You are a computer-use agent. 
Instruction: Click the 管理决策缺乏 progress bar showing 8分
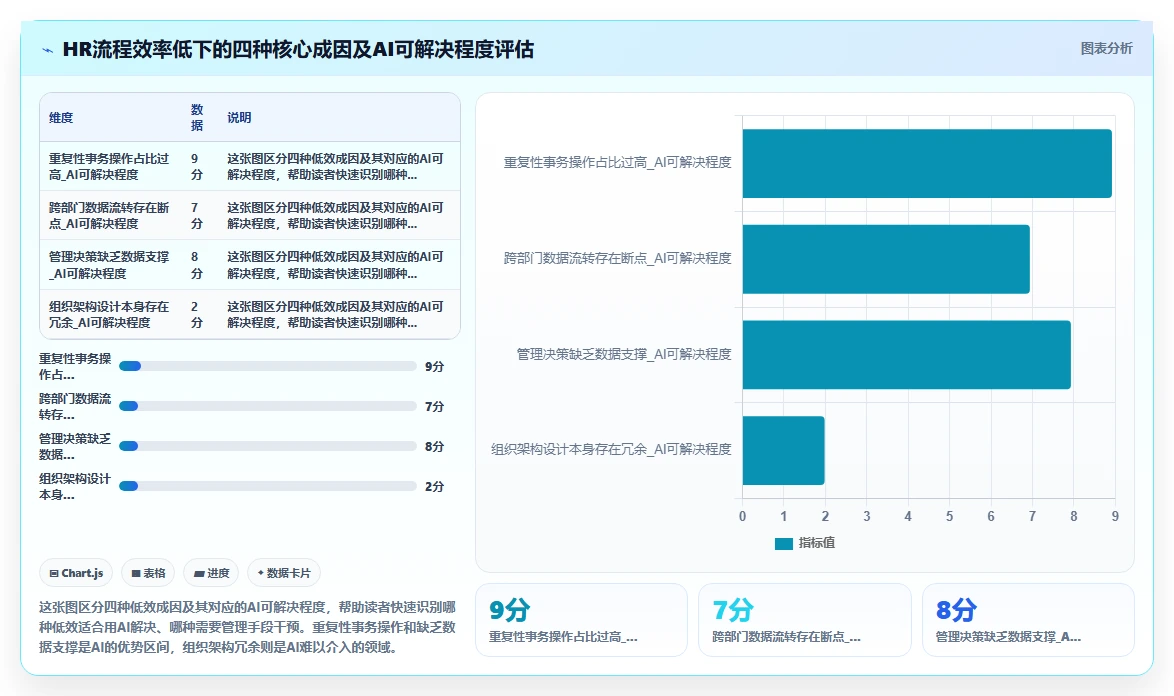coord(268,446)
